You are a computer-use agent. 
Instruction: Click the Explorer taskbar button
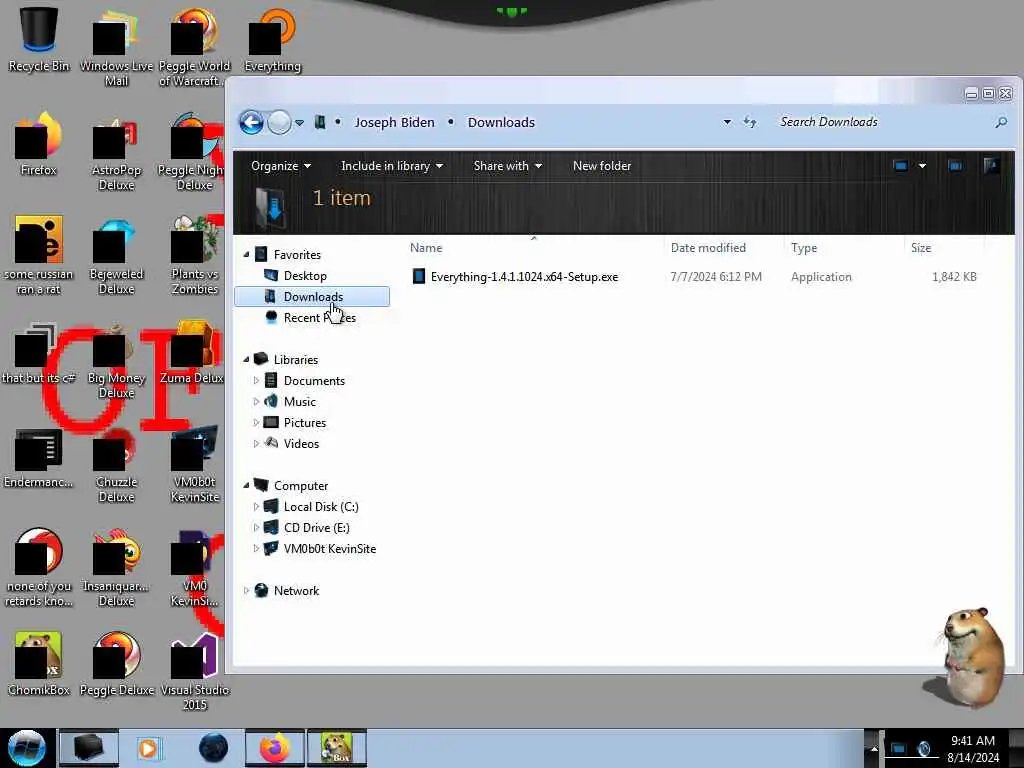pos(88,748)
